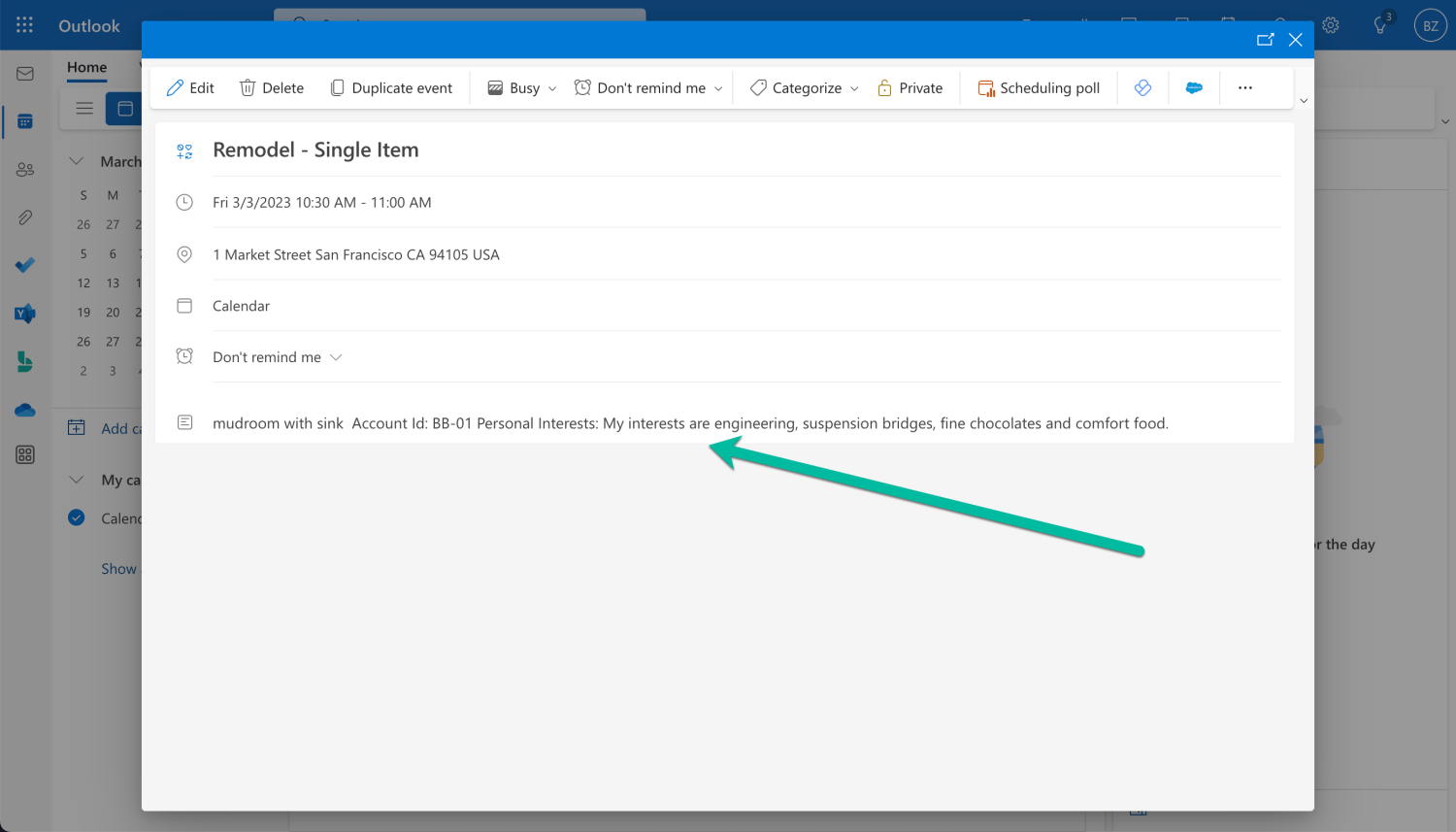The height and width of the screenshot is (832, 1456).
Task: Toggle the Private lock option
Action: (x=910, y=88)
